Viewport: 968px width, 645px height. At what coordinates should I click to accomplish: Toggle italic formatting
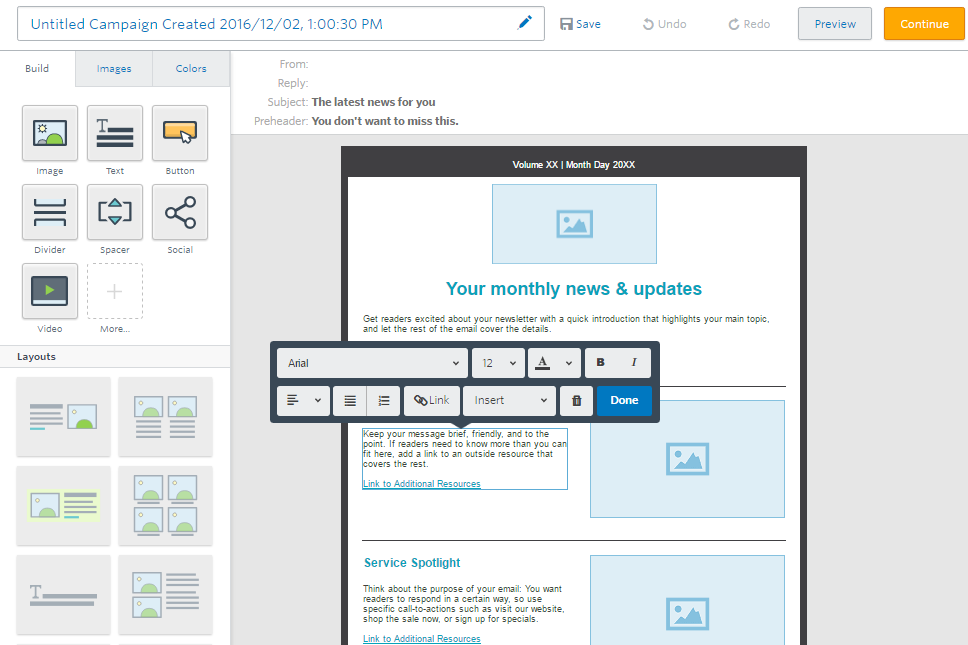(x=634, y=363)
